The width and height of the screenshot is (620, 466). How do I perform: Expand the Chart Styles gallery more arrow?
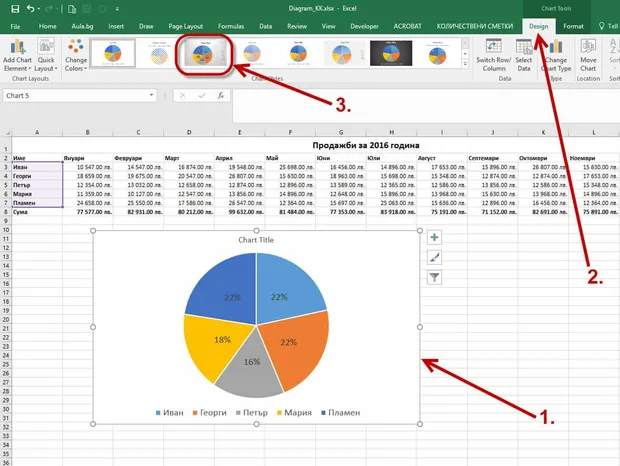point(465,64)
